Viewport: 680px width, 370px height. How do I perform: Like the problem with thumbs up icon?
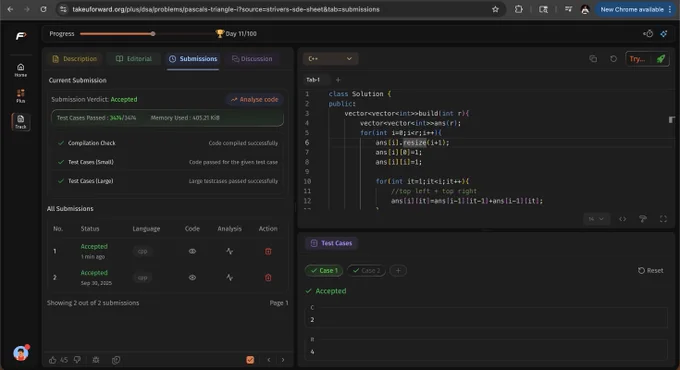(x=52, y=360)
